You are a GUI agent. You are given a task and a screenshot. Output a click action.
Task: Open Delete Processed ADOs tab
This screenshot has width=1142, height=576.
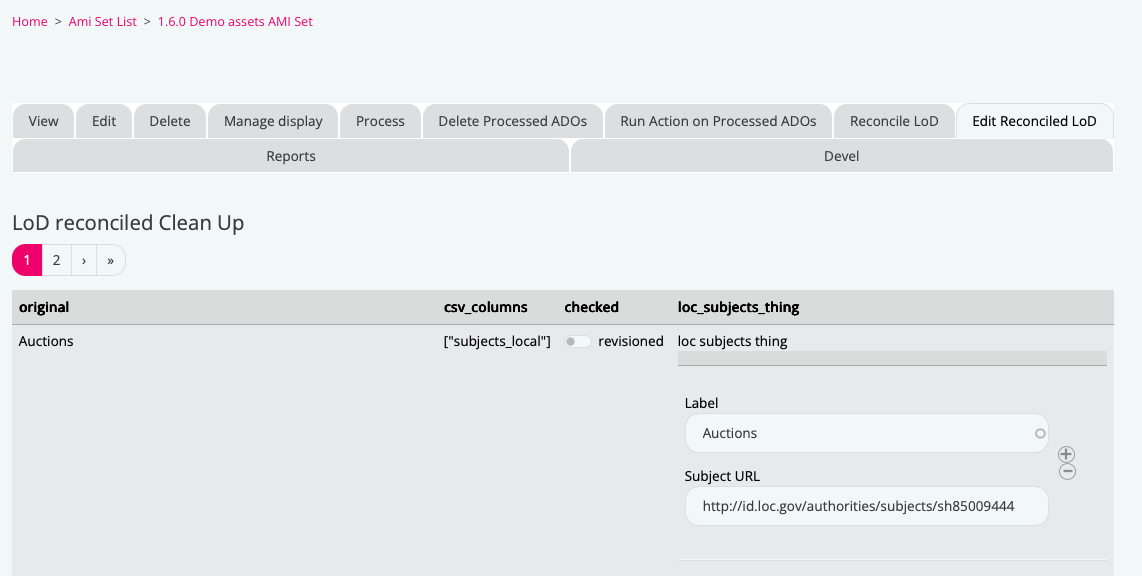click(x=512, y=121)
